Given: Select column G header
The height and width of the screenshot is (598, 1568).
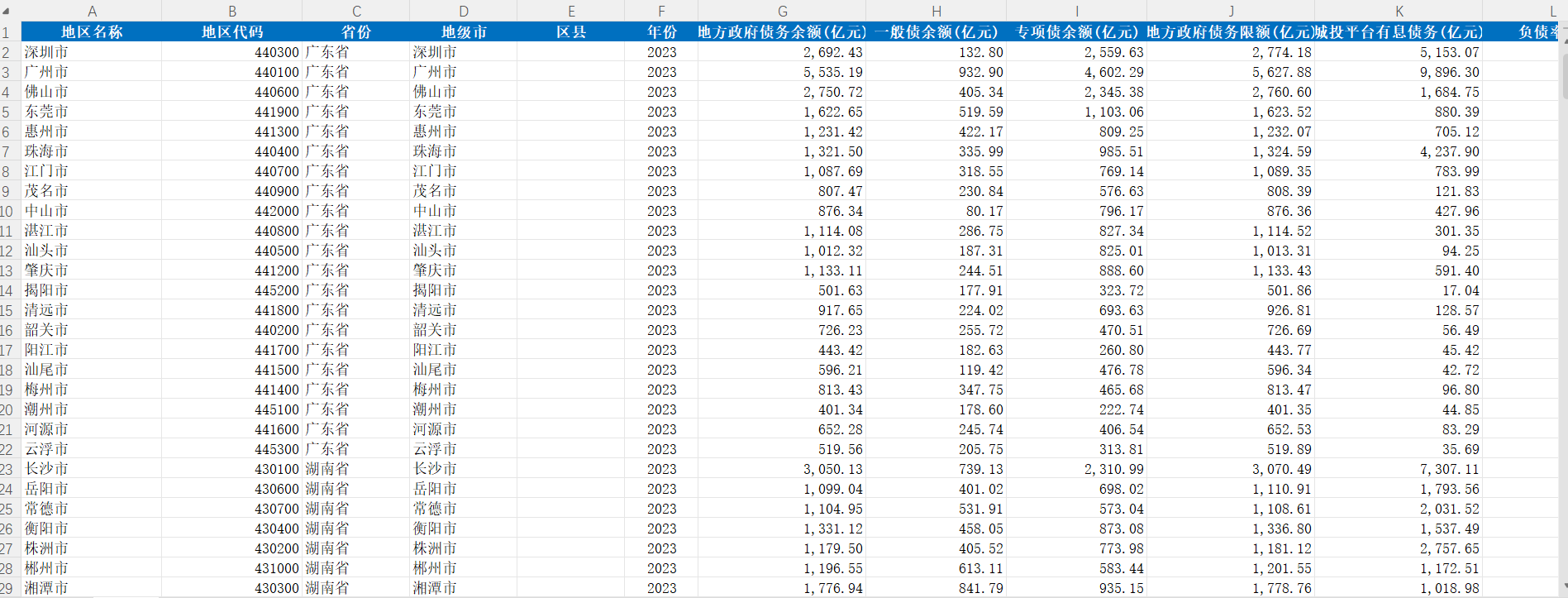Looking at the screenshot, I should pos(782,11).
